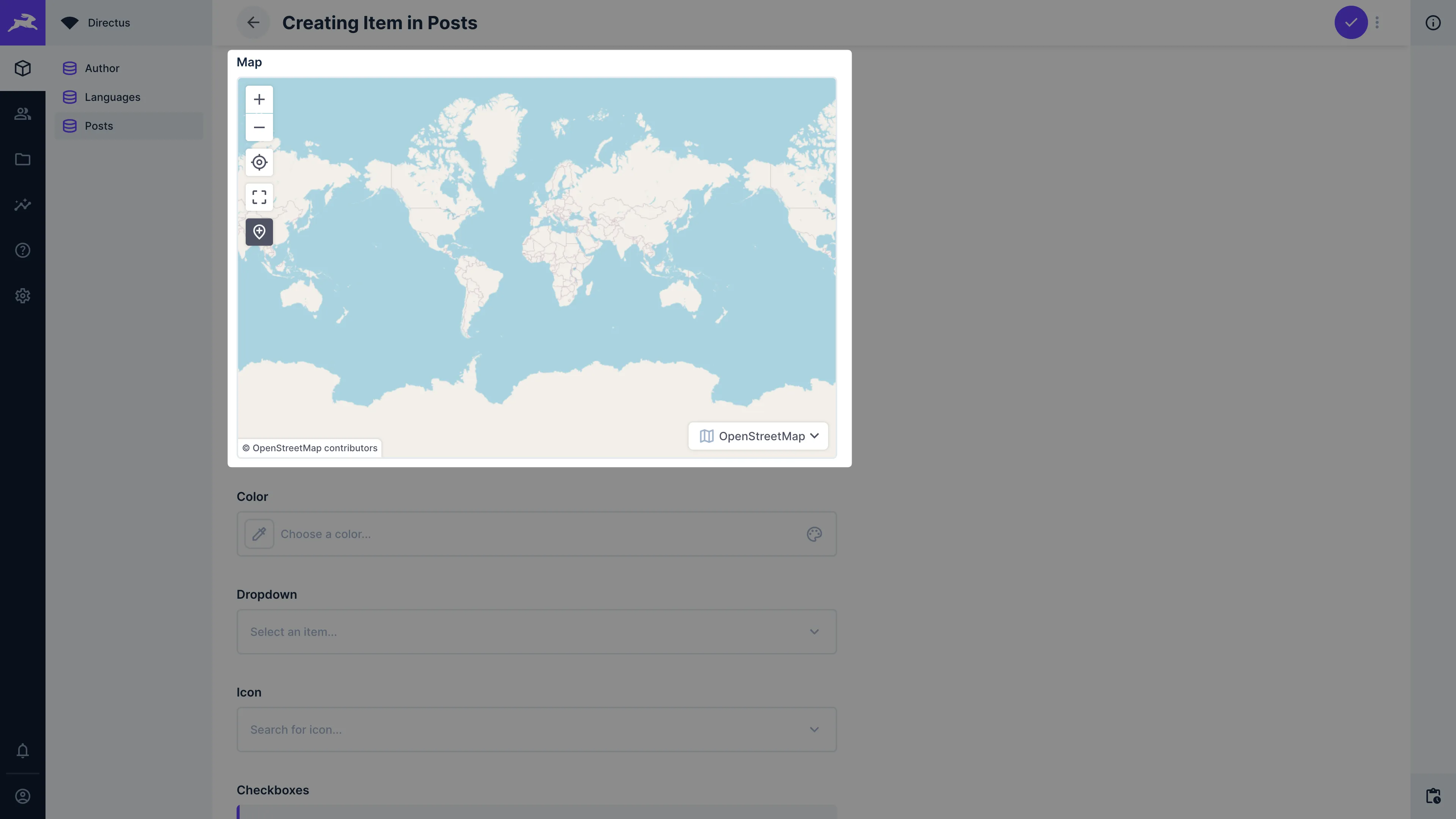Navigate to Posts collection
The image size is (1456, 819).
[98, 125]
